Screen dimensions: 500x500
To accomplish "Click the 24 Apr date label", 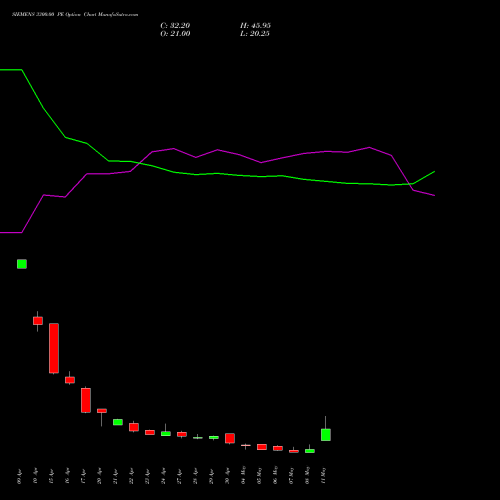I will point(163,476).
